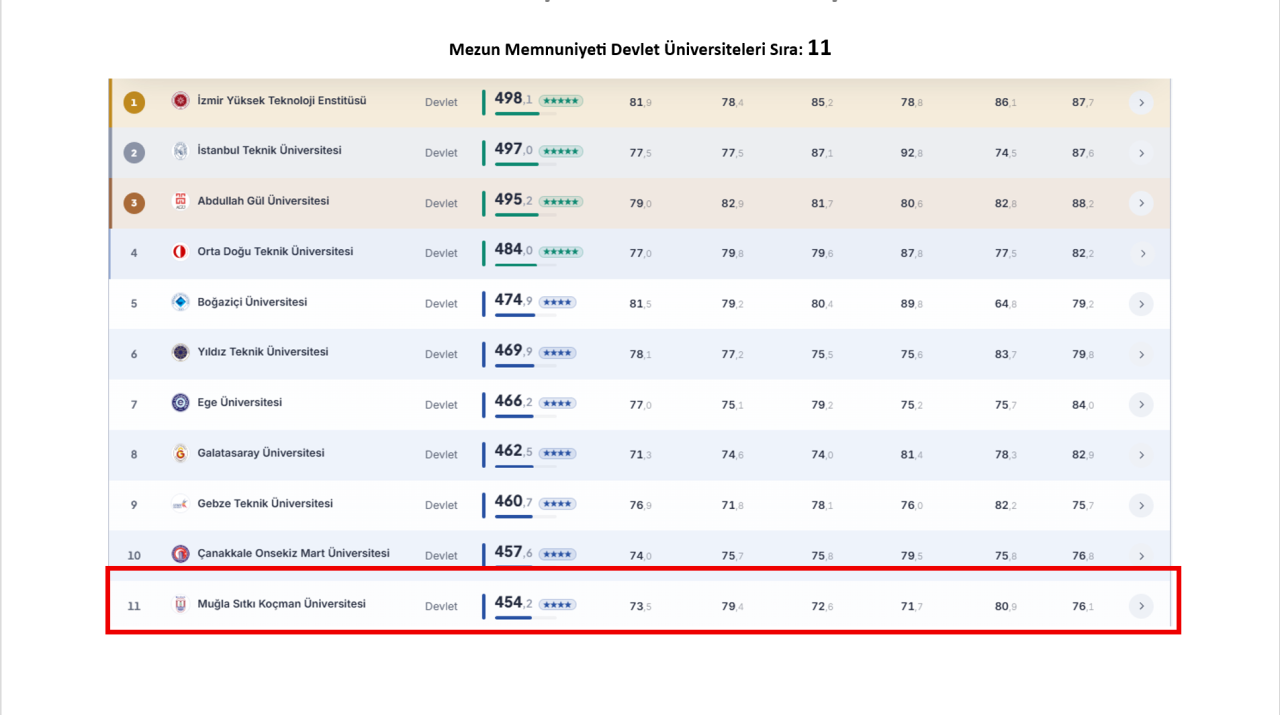Expand Muğla Sıtkı Koçman row chevron
The width and height of the screenshot is (1280, 715).
[x=1141, y=606]
